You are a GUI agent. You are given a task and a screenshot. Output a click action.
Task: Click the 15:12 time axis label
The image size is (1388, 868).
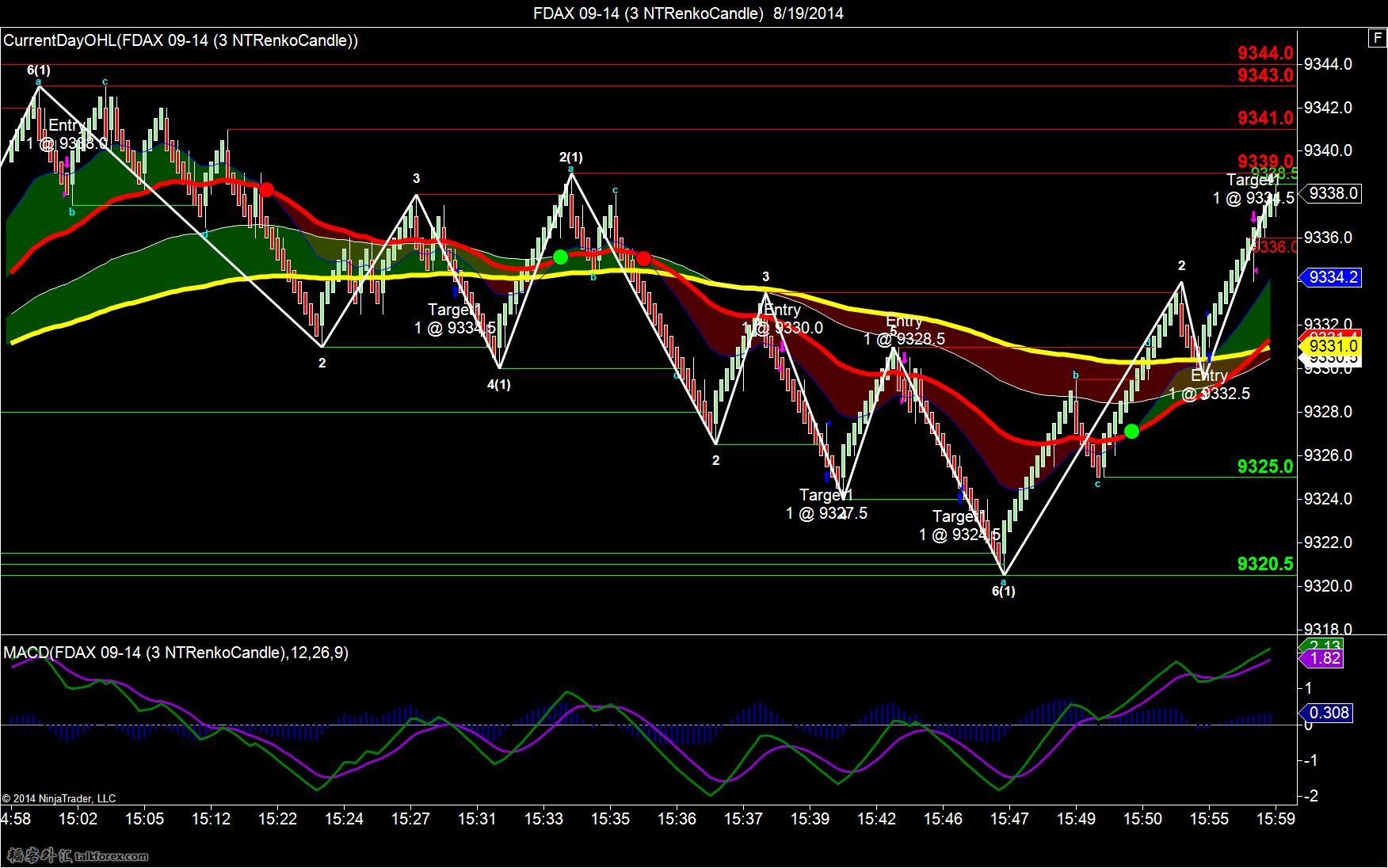(211, 818)
